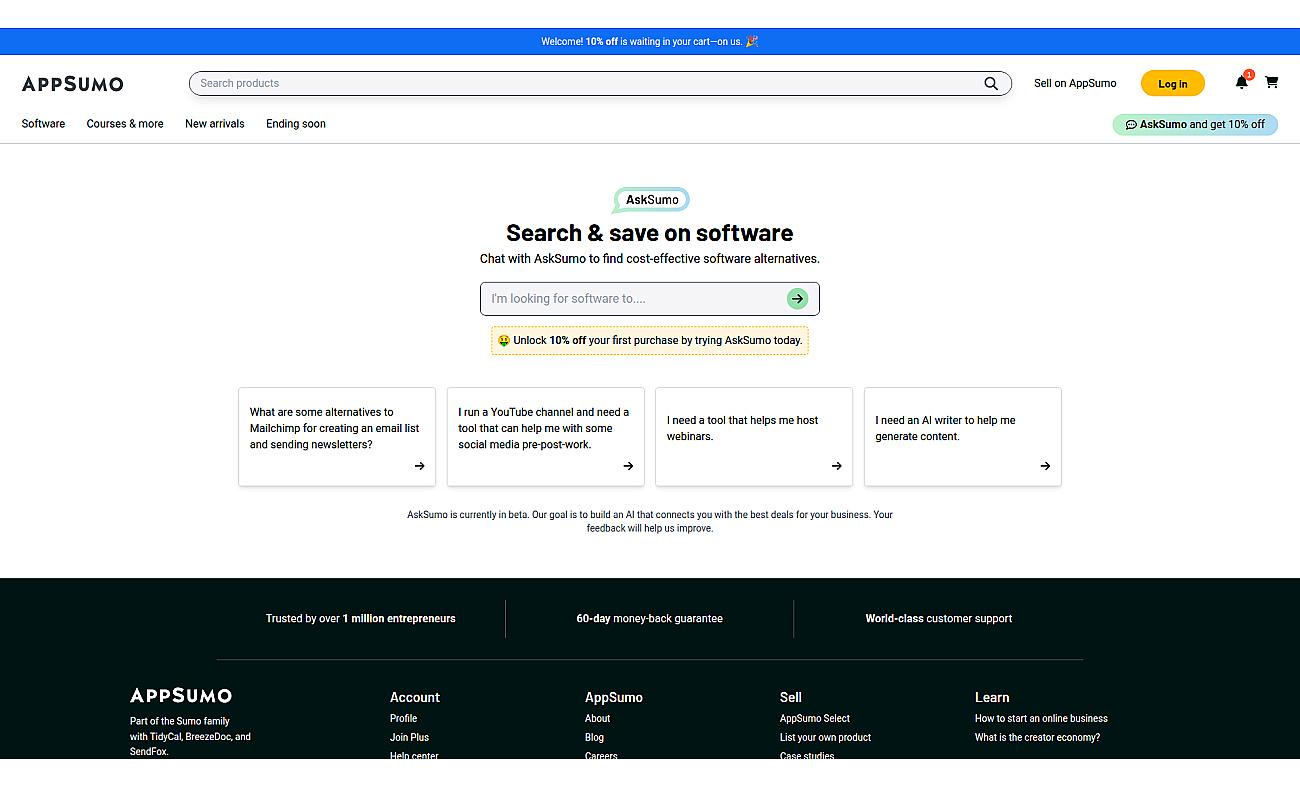The width and height of the screenshot is (1300, 788).
Task: Click the AppSumo footer logo
Action: pyautogui.click(x=181, y=696)
